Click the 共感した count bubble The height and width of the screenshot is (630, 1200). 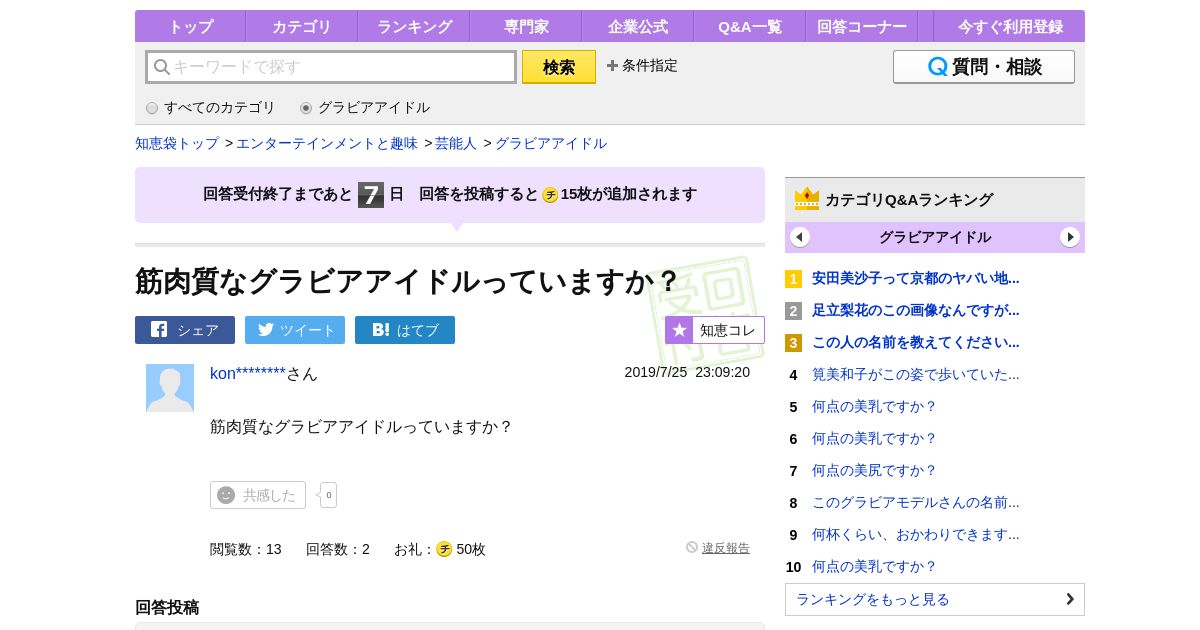[x=328, y=495]
